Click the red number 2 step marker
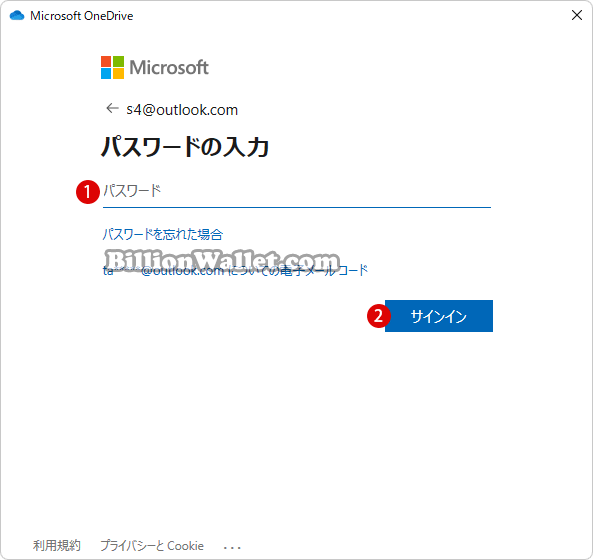The width and height of the screenshot is (593, 560). [x=379, y=316]
